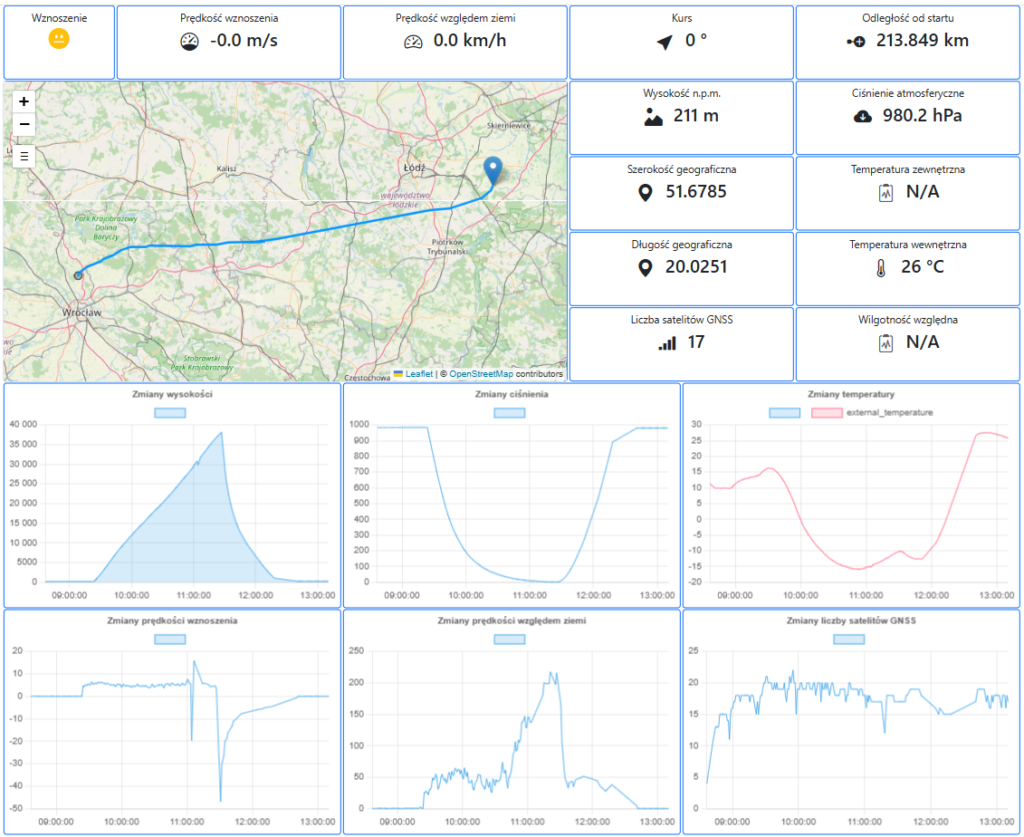Open the OpenStreetMap contributors link
Screen dimensions: 1024x837
(x=481, y=374)
